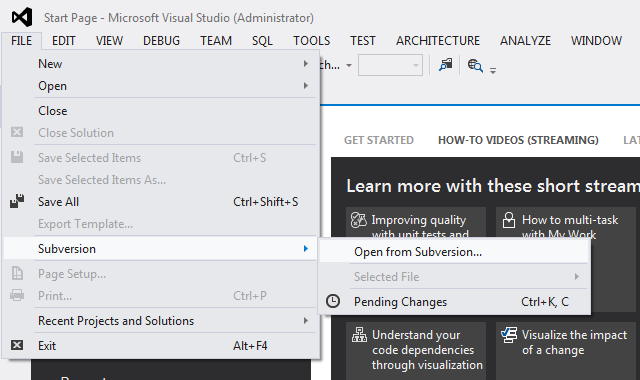This screenshot has width=640, height=380.
Task: Open Understand your code dependencies video
Action: tap(416, 350)
